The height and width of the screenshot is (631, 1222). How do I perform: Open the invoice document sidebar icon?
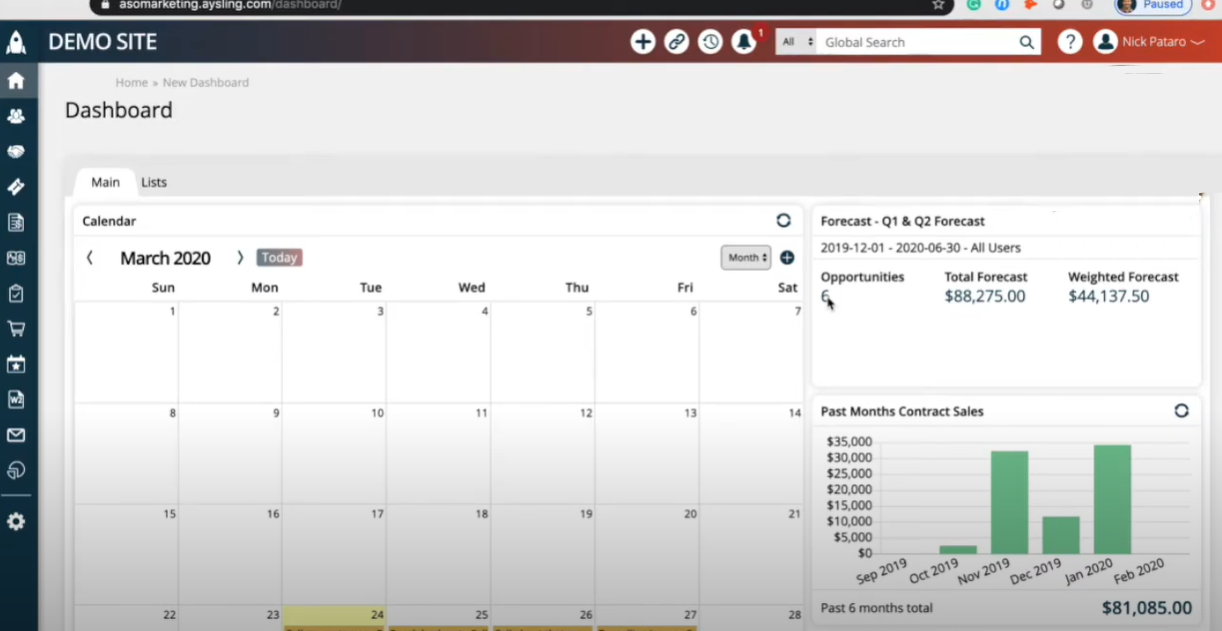click(16, 222)
